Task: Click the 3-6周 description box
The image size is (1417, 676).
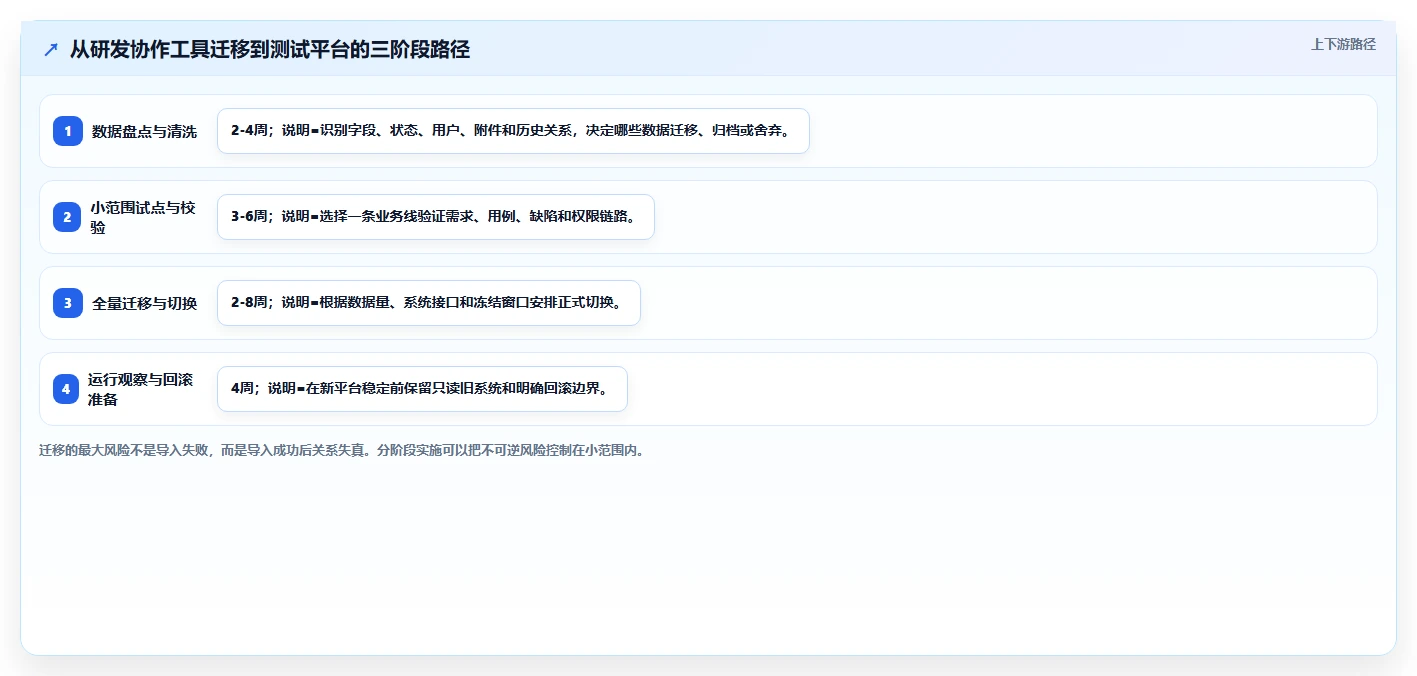Action: pos(436,217)
